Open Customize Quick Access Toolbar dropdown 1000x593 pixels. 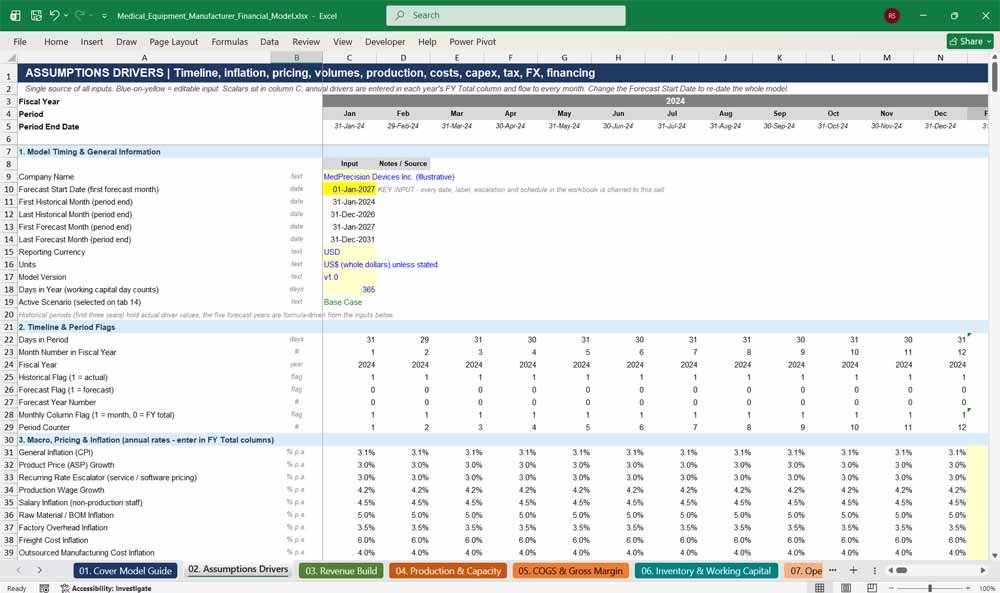coord(104,16)
